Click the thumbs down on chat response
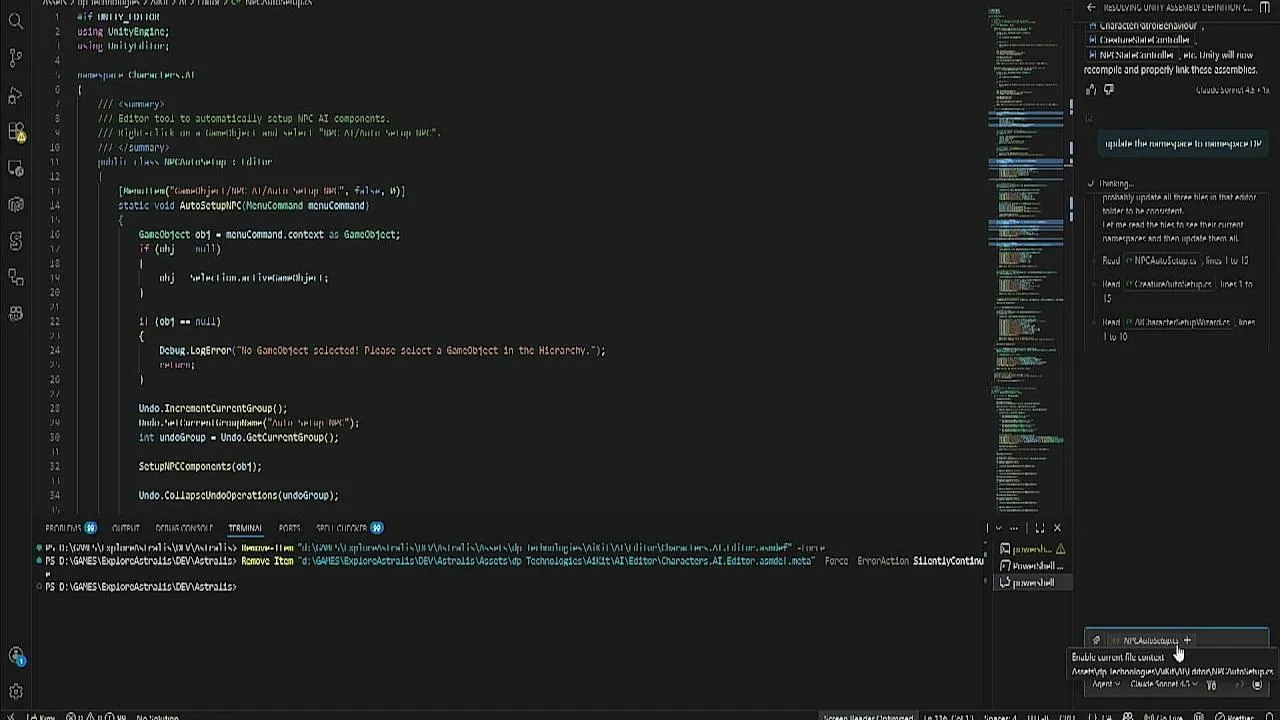 coord(1108,89)
